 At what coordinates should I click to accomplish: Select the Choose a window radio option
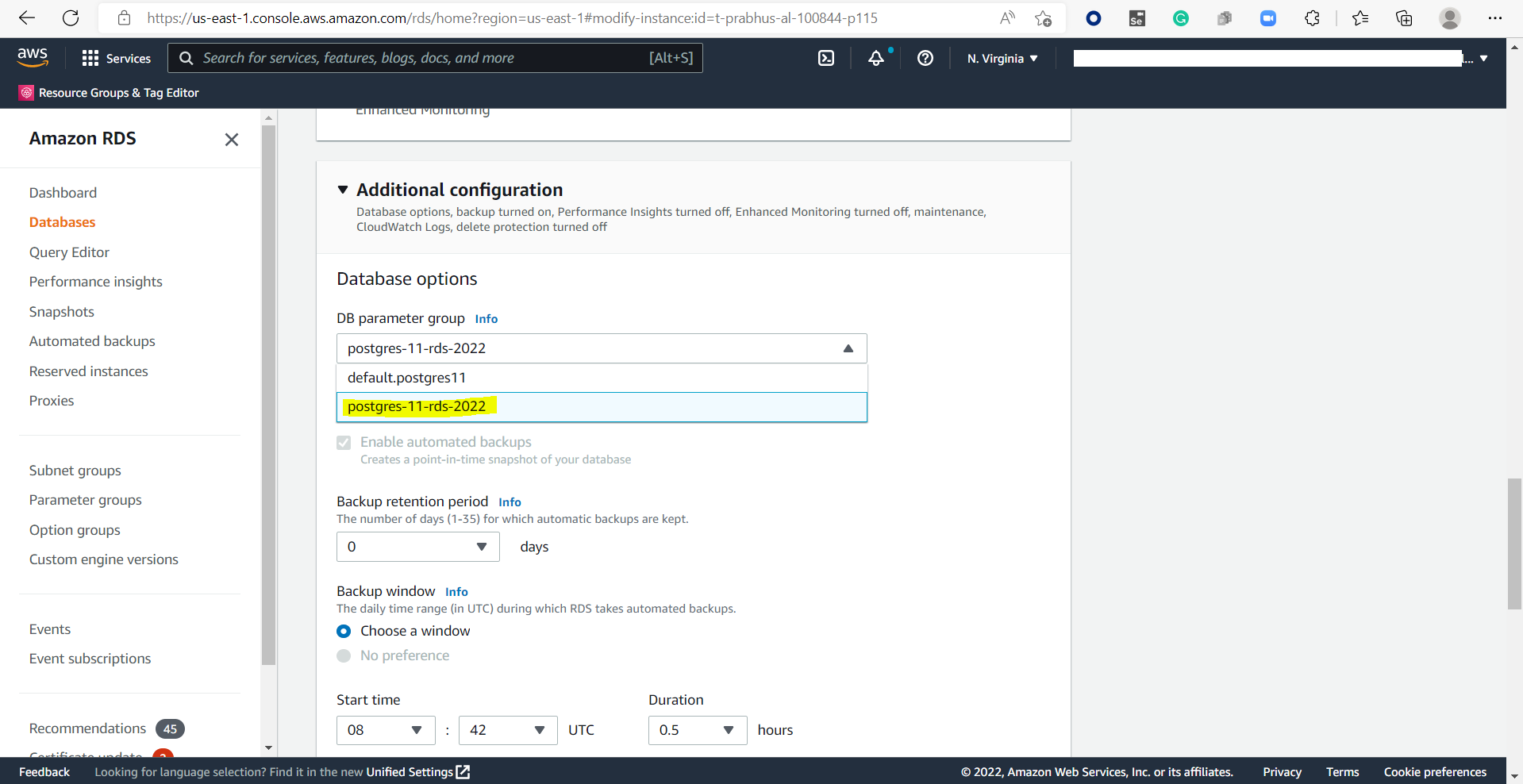click(x=344, y=631)
